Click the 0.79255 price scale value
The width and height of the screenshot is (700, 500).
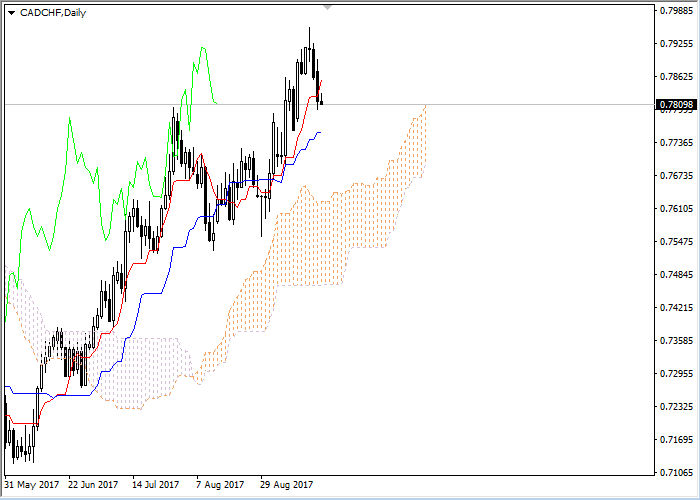click(x=677, y=43)
